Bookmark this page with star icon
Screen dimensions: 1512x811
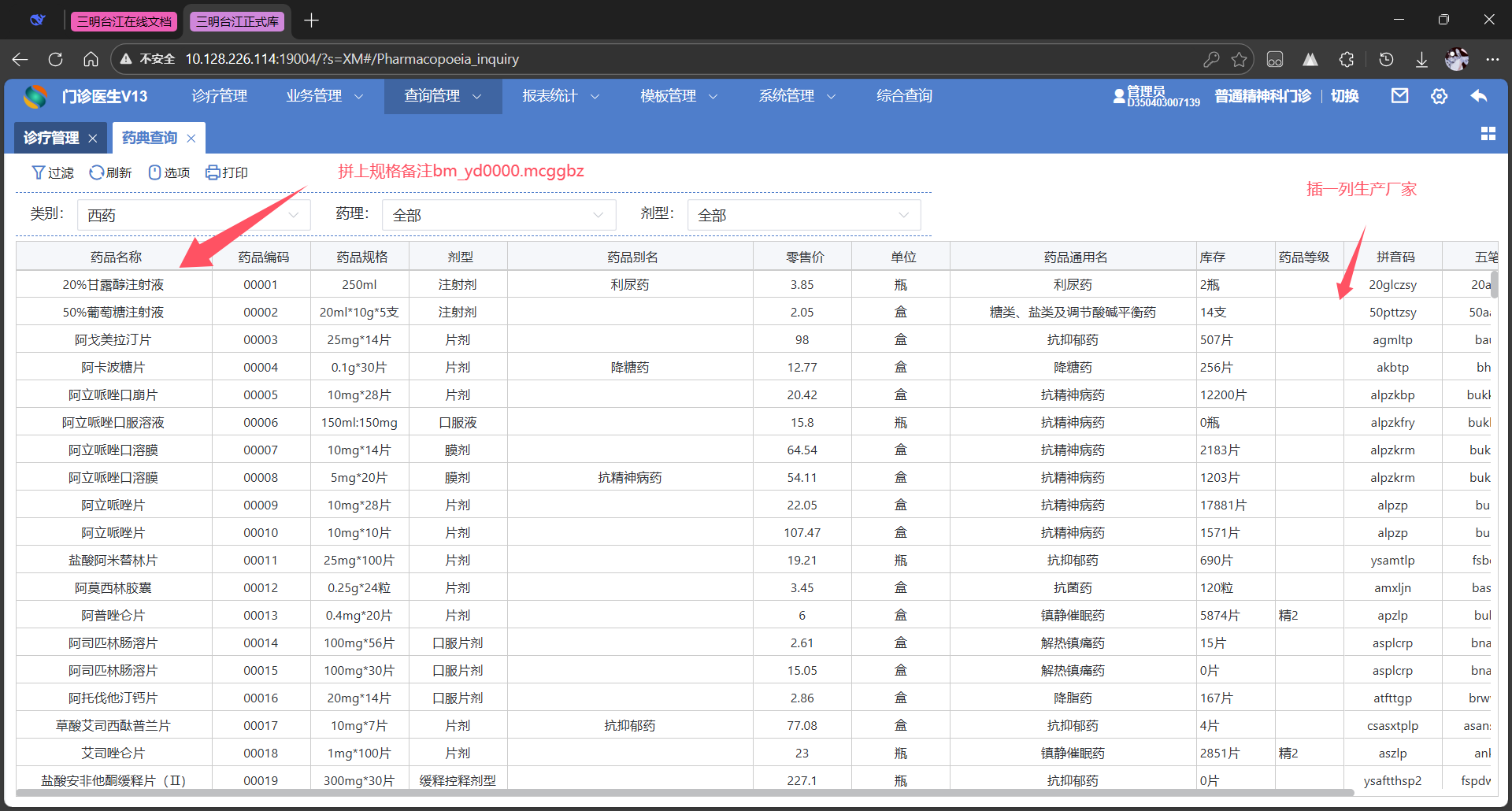1240,59
